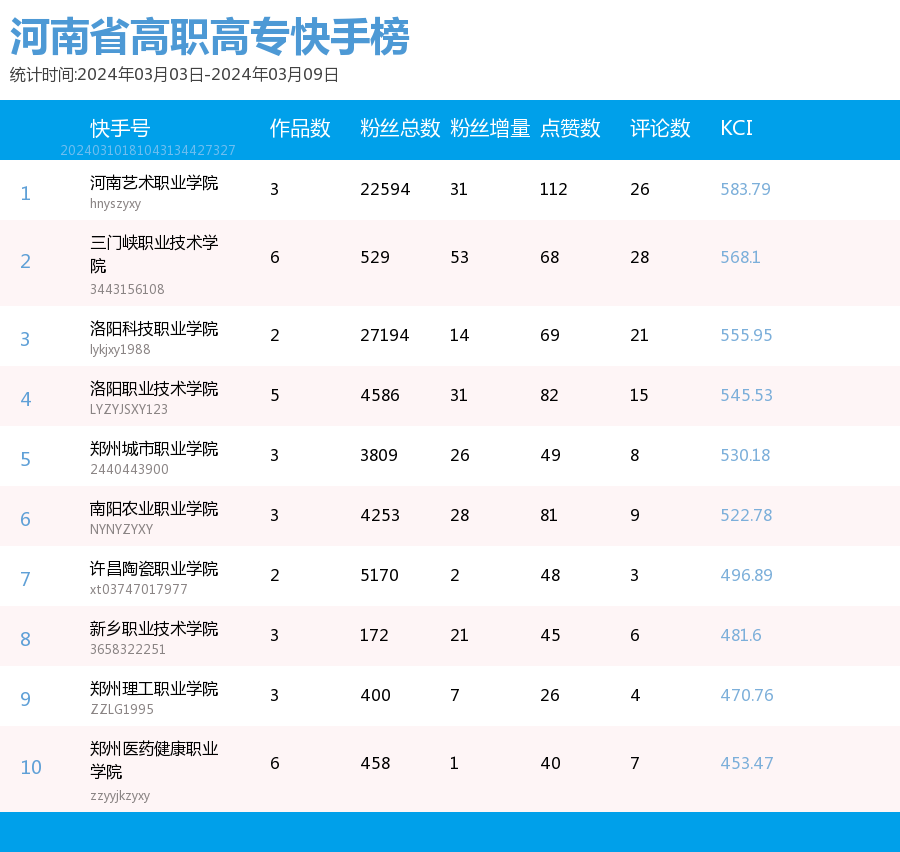900x852 pixels.
Task: Select 郑州城市职业学院 name
Action: click(x=154, y=448)
